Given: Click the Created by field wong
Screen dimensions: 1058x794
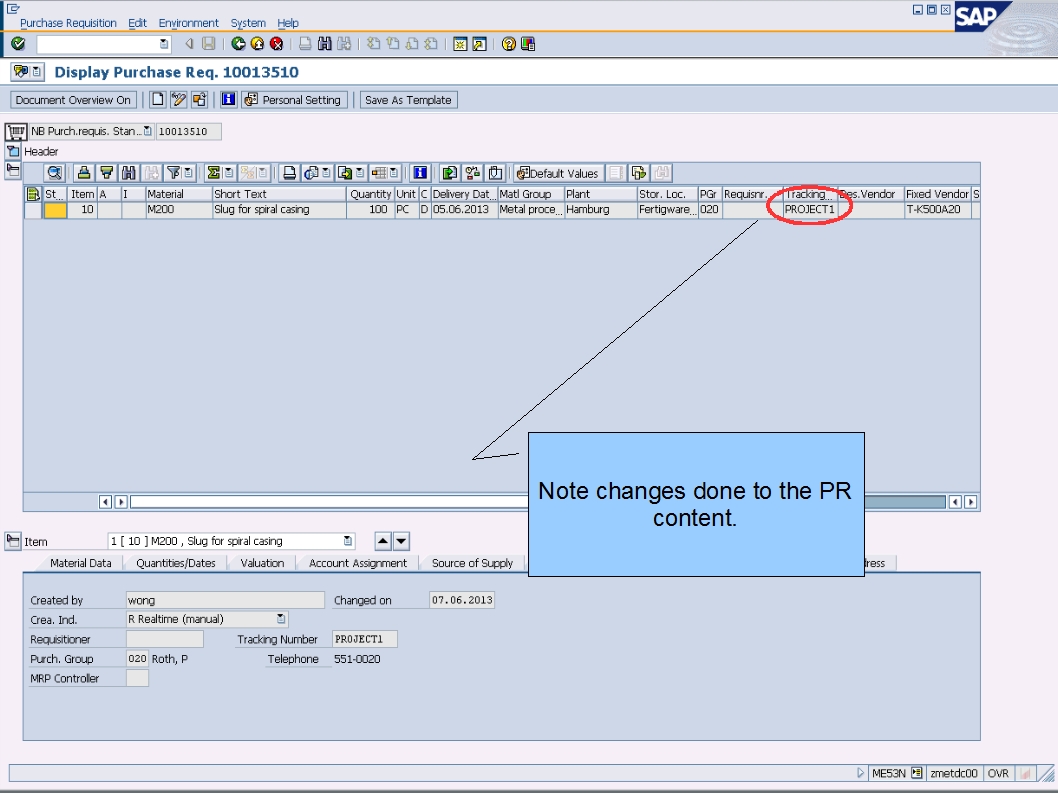Looking at the screenshot, I should (225, 600).
